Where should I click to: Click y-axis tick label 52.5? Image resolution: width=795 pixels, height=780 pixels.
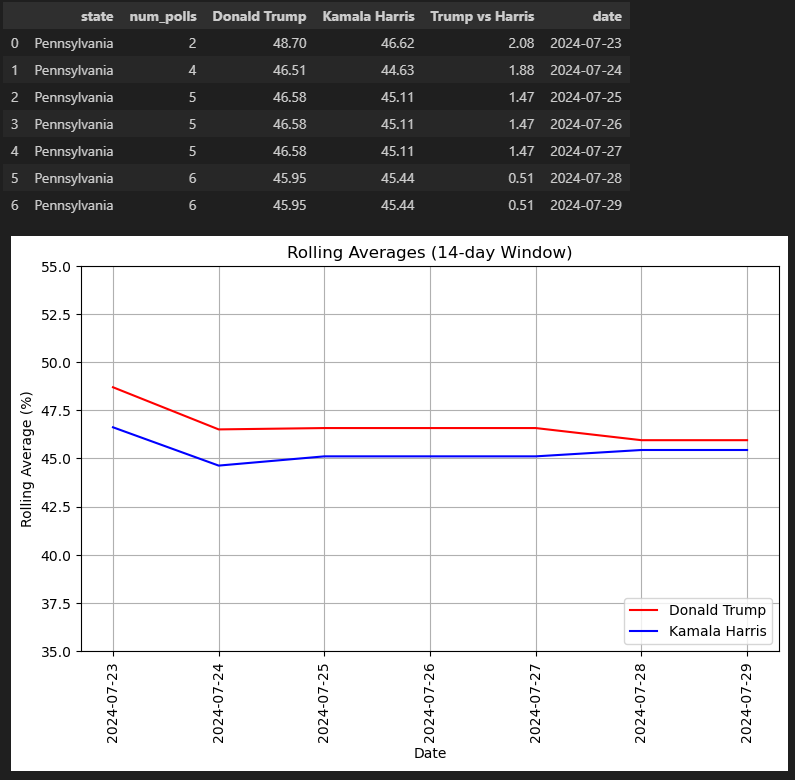56,315
